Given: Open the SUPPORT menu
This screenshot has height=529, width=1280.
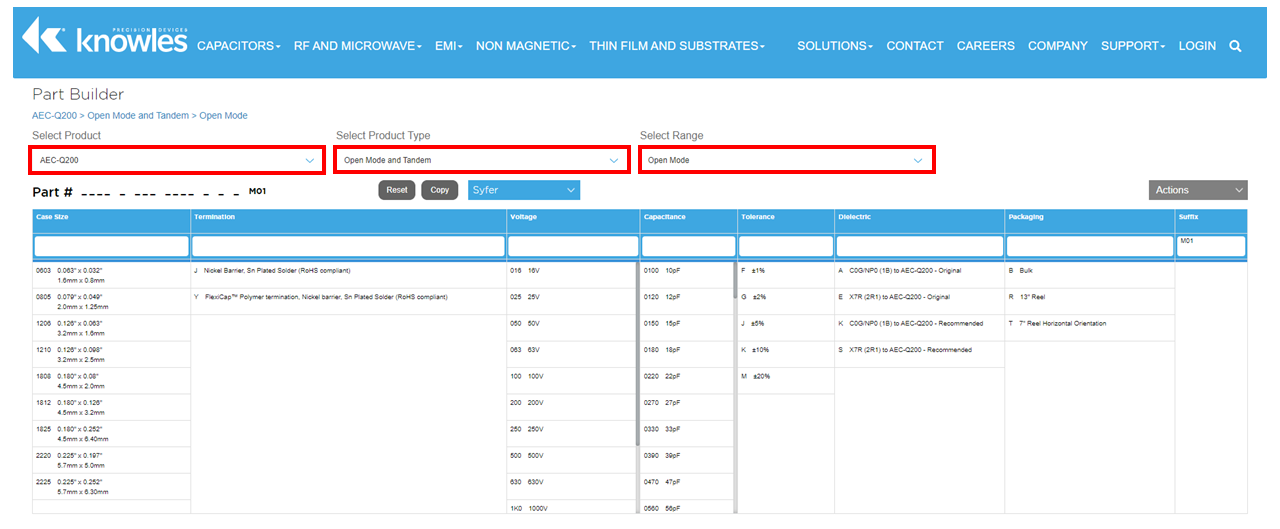Looking at the screenshot, I should [x=1133, y=46].
